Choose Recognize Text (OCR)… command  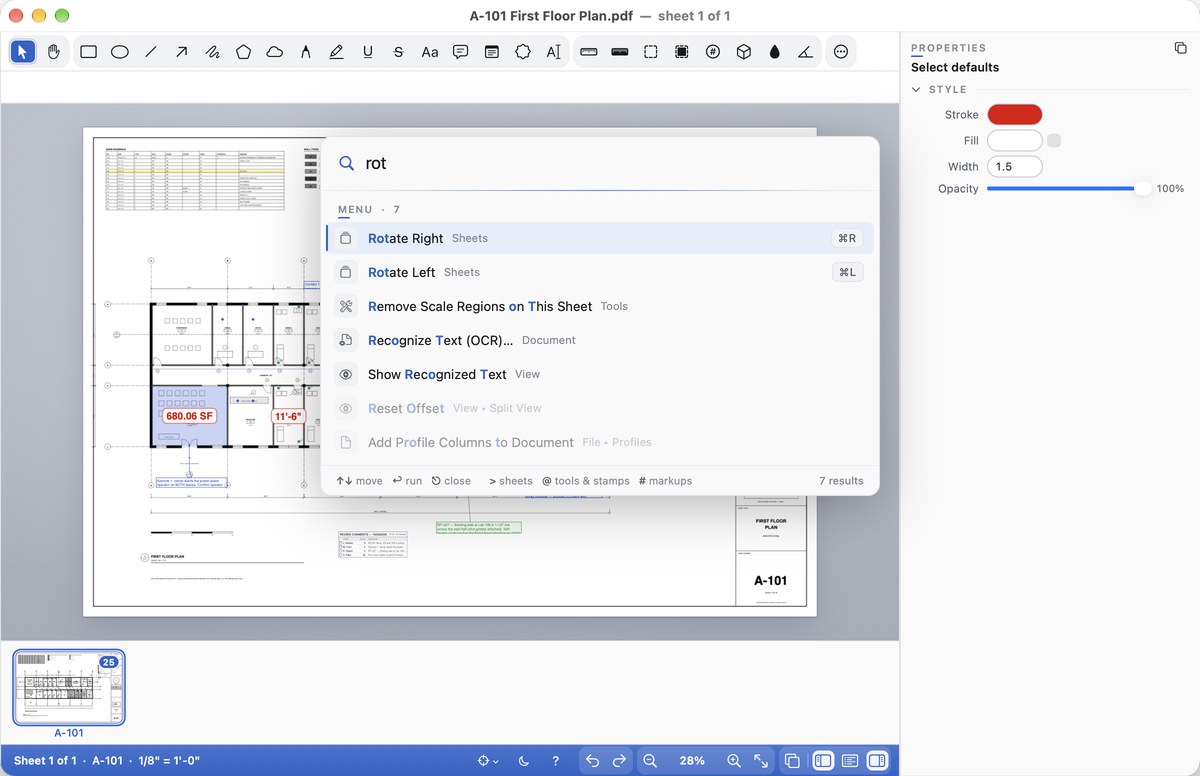tap(600, 340)
